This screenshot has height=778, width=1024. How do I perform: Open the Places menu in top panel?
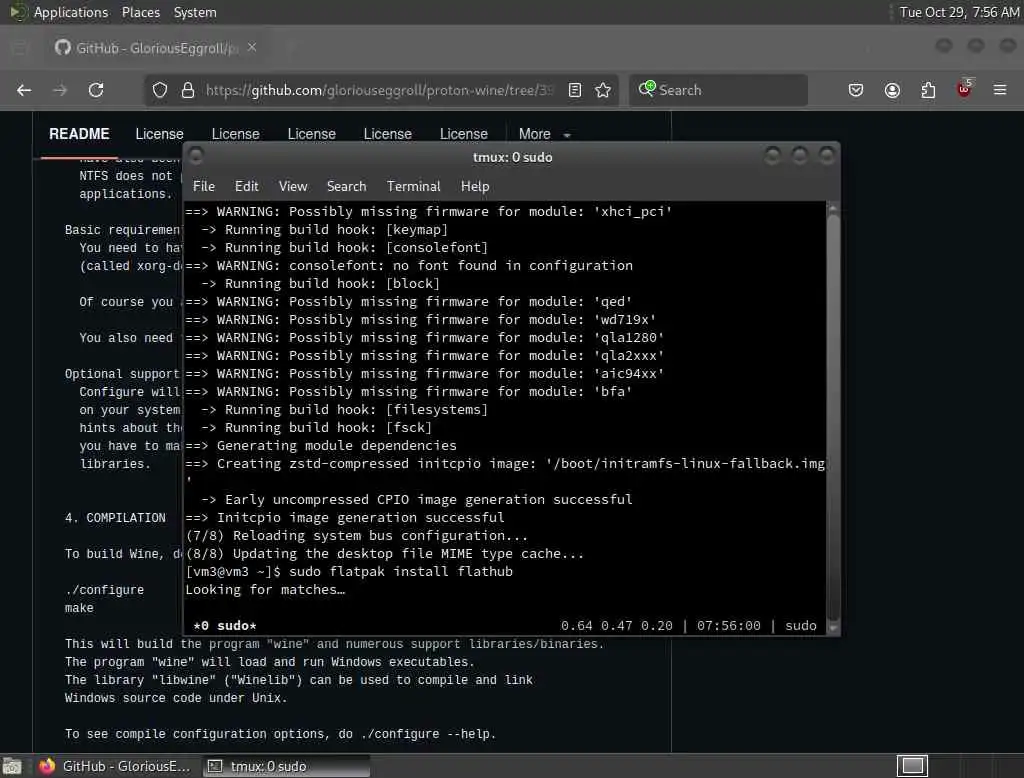point(140,12)
